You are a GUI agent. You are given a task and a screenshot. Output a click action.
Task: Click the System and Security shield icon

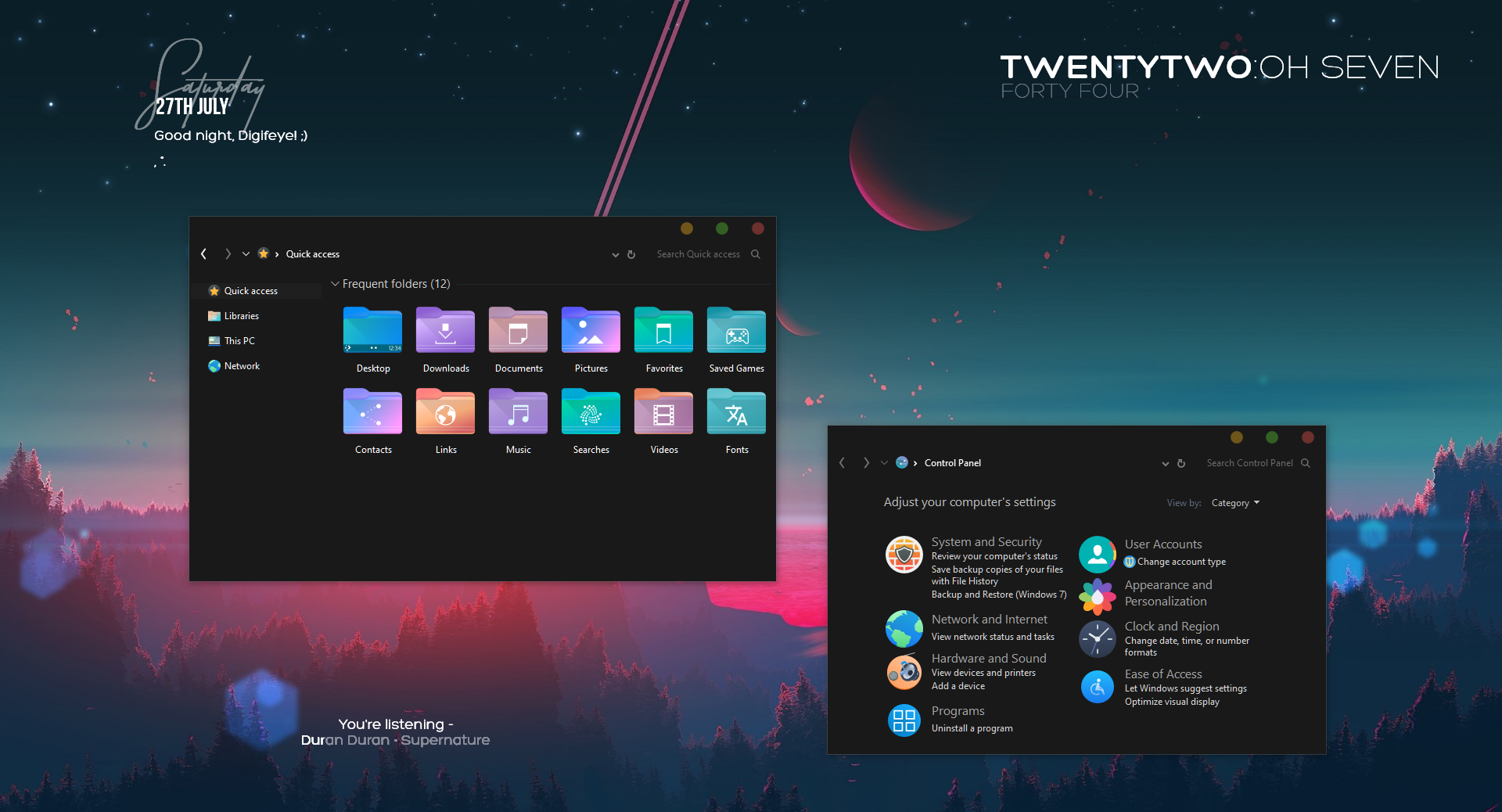(x=904, y=555)
